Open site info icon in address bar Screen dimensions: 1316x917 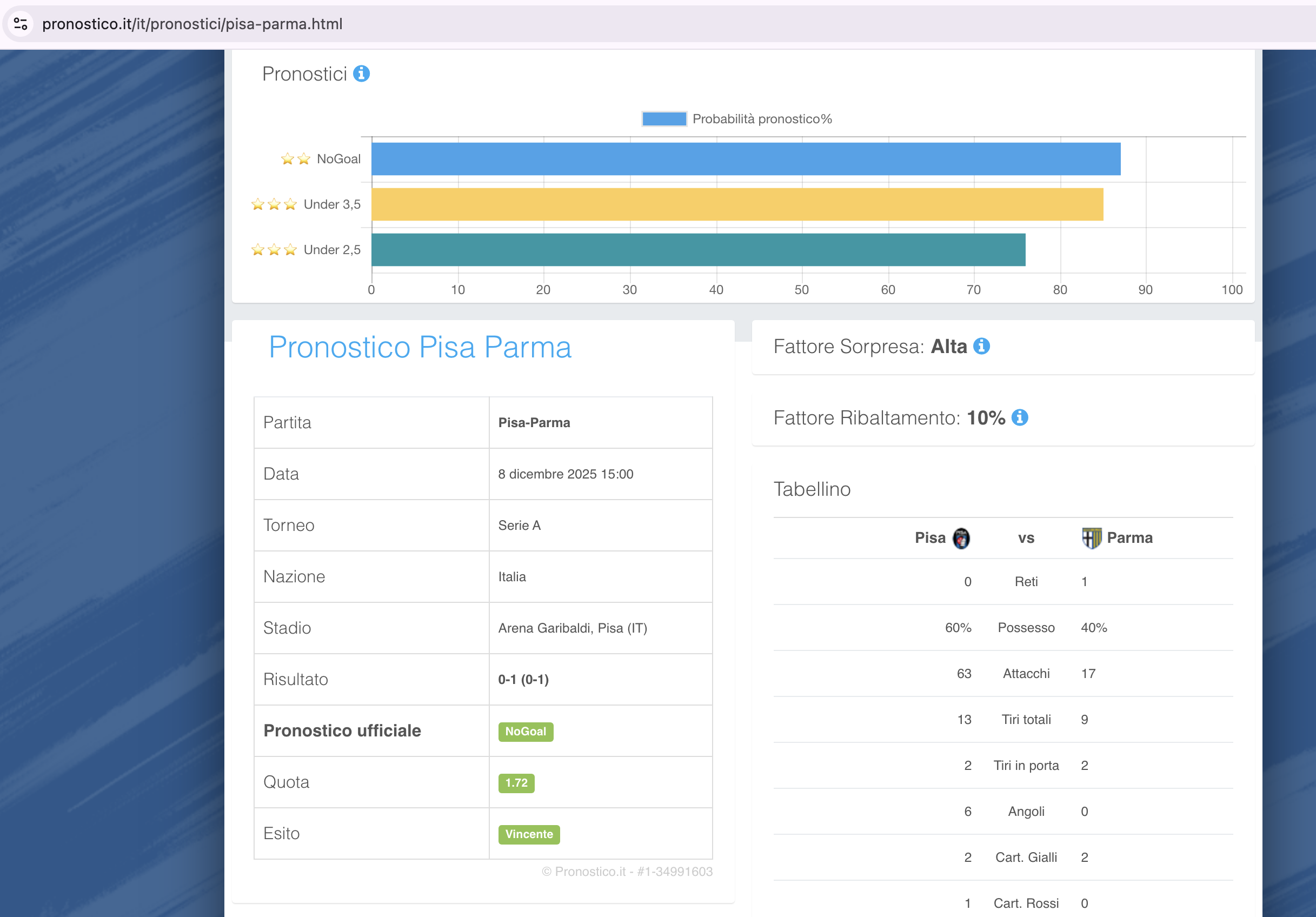[x=21, y=24]
